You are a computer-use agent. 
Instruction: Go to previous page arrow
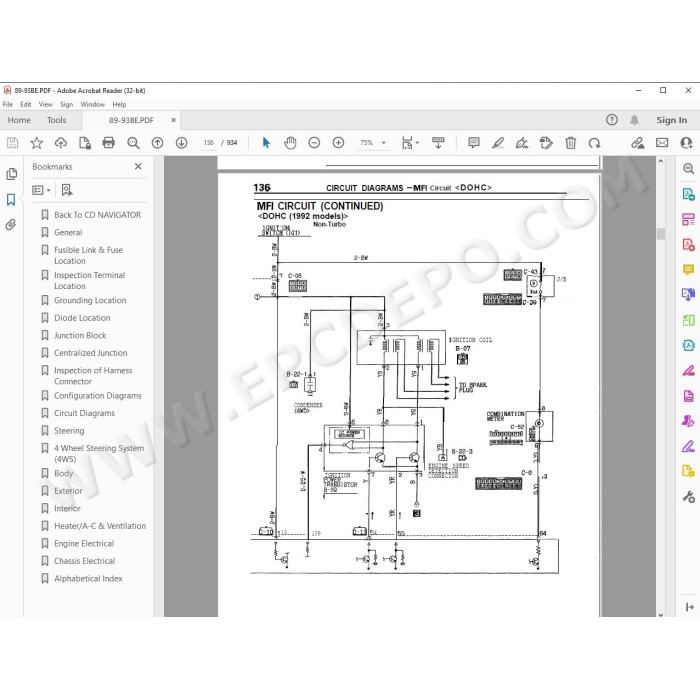pyautogui.click(x=157, y=143)
